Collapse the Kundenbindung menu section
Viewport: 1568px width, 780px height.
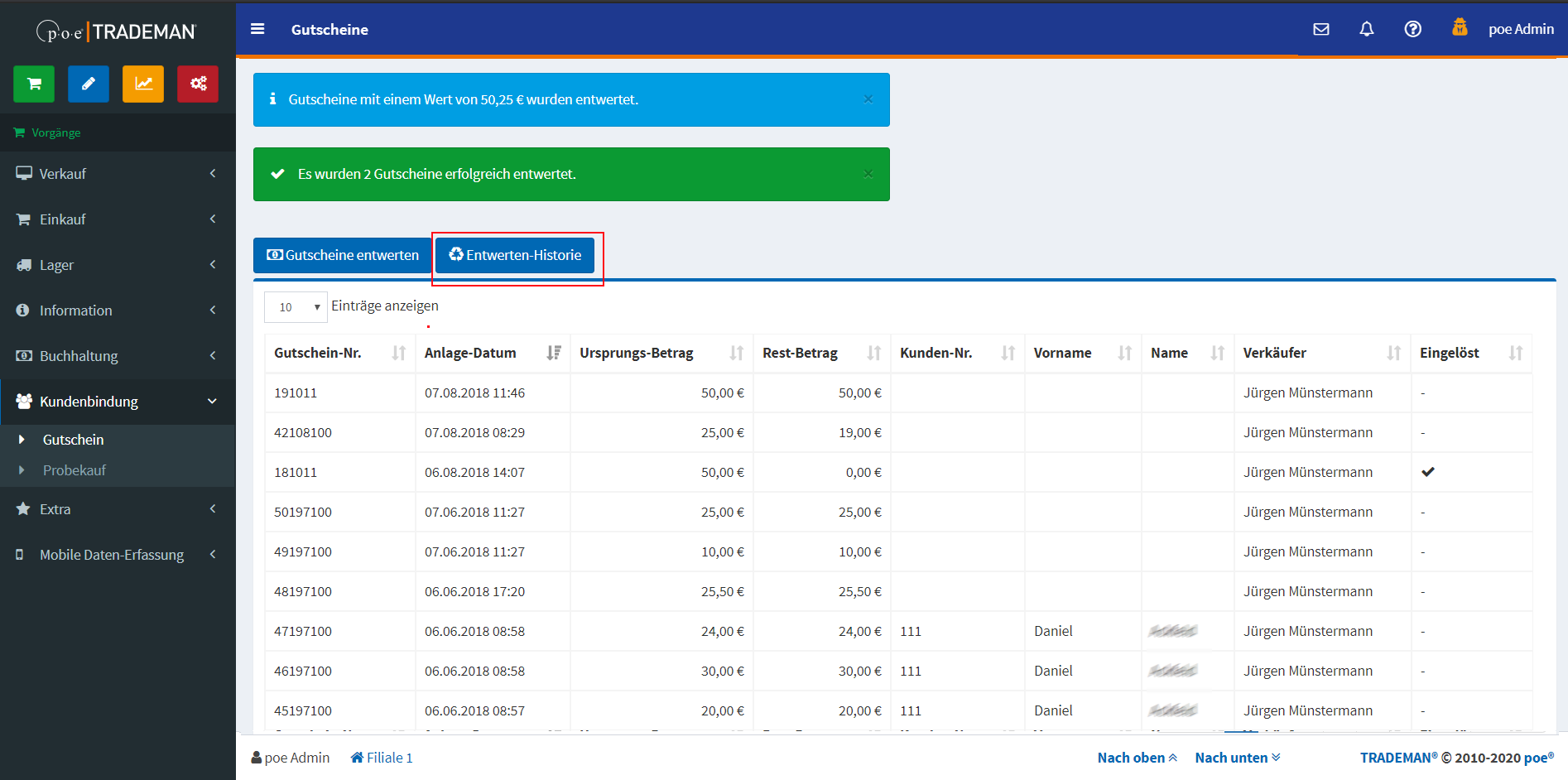(118, 402)
